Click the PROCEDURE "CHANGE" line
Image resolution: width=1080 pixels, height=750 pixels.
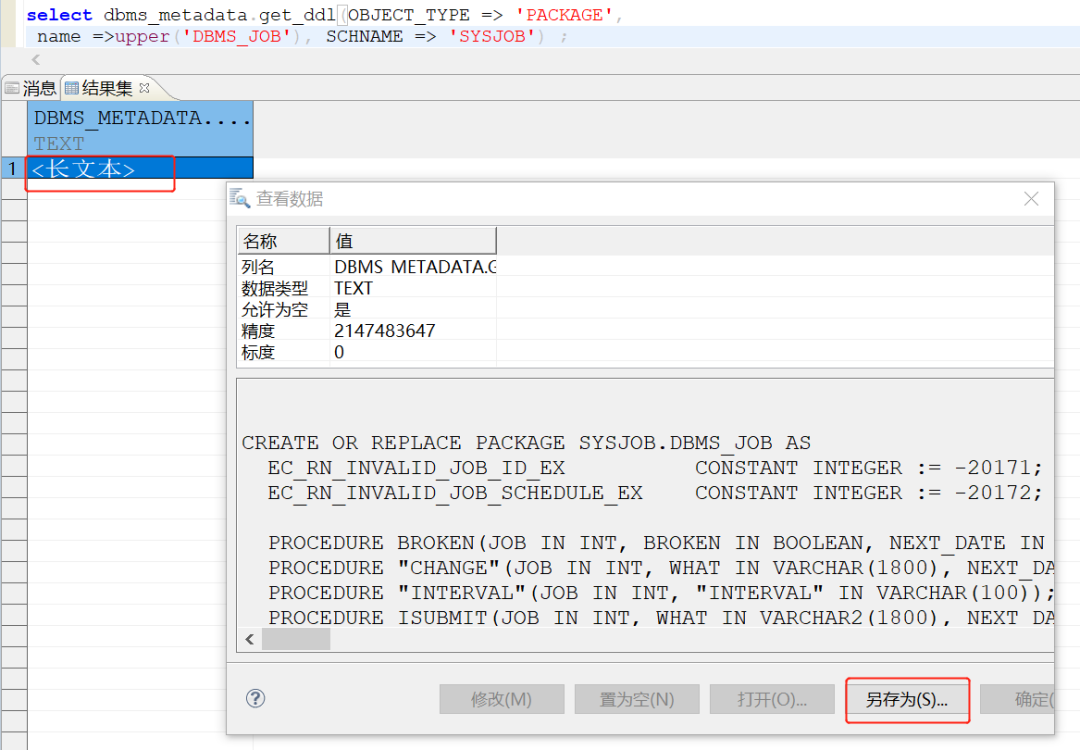coord(661,567)
